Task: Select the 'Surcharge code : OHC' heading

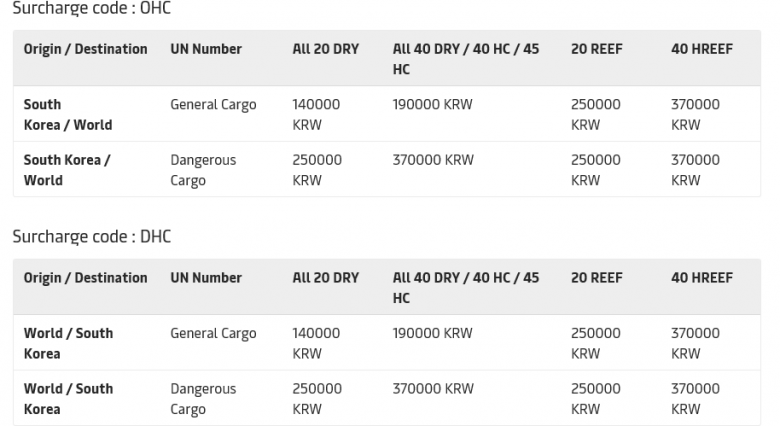Action: 92,8
